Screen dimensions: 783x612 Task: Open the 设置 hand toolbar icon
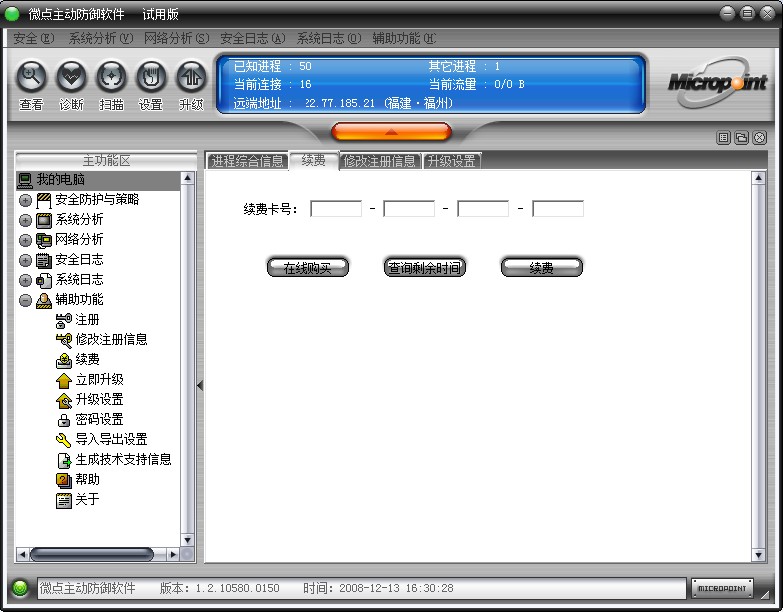pos(151,77)
